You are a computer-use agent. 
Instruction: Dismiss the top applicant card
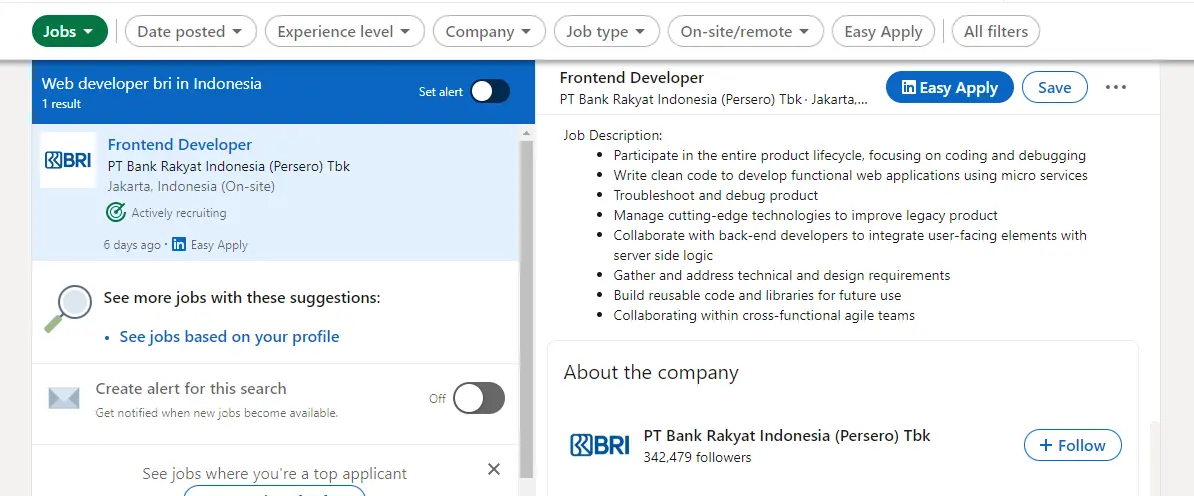point(494,469)
